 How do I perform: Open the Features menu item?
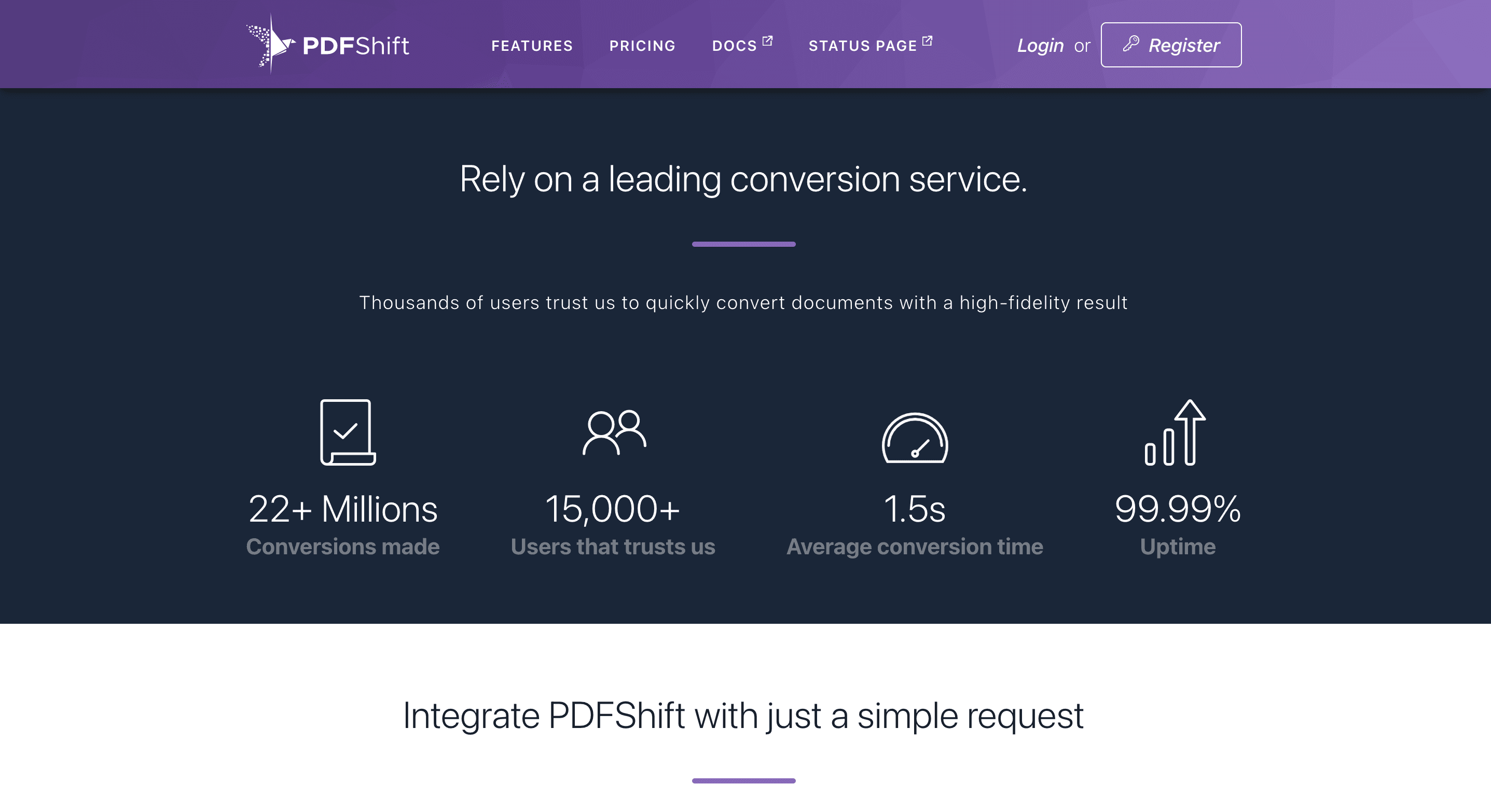(532, 46)
